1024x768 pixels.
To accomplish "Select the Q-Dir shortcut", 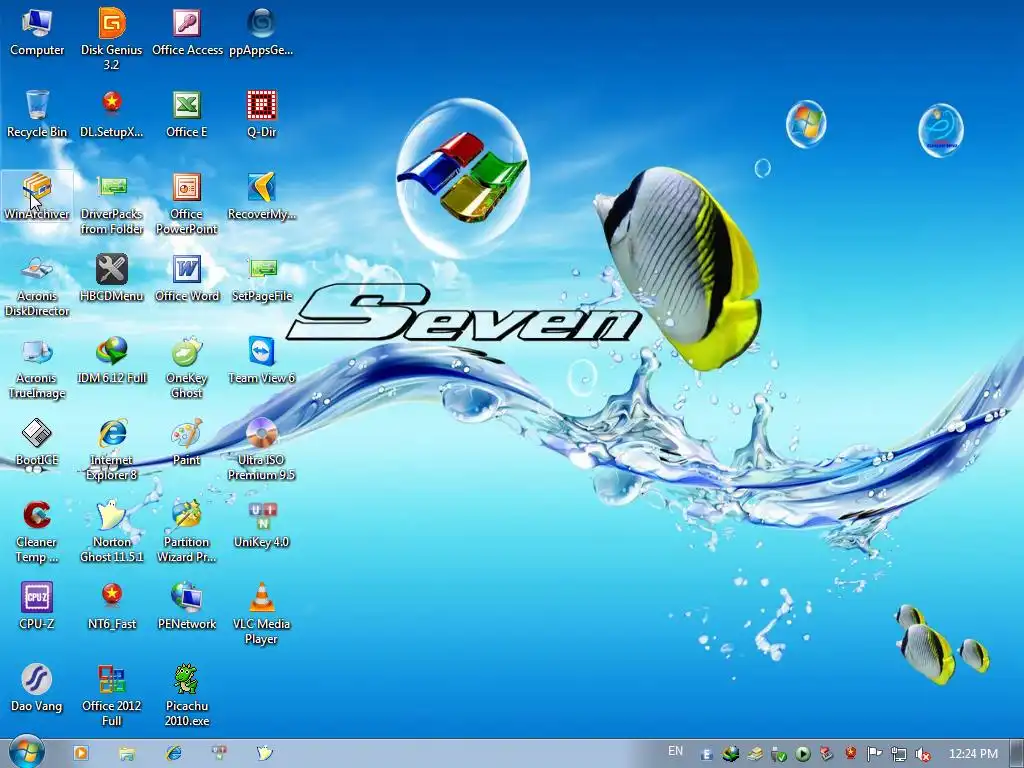I will tap(261, 114).
